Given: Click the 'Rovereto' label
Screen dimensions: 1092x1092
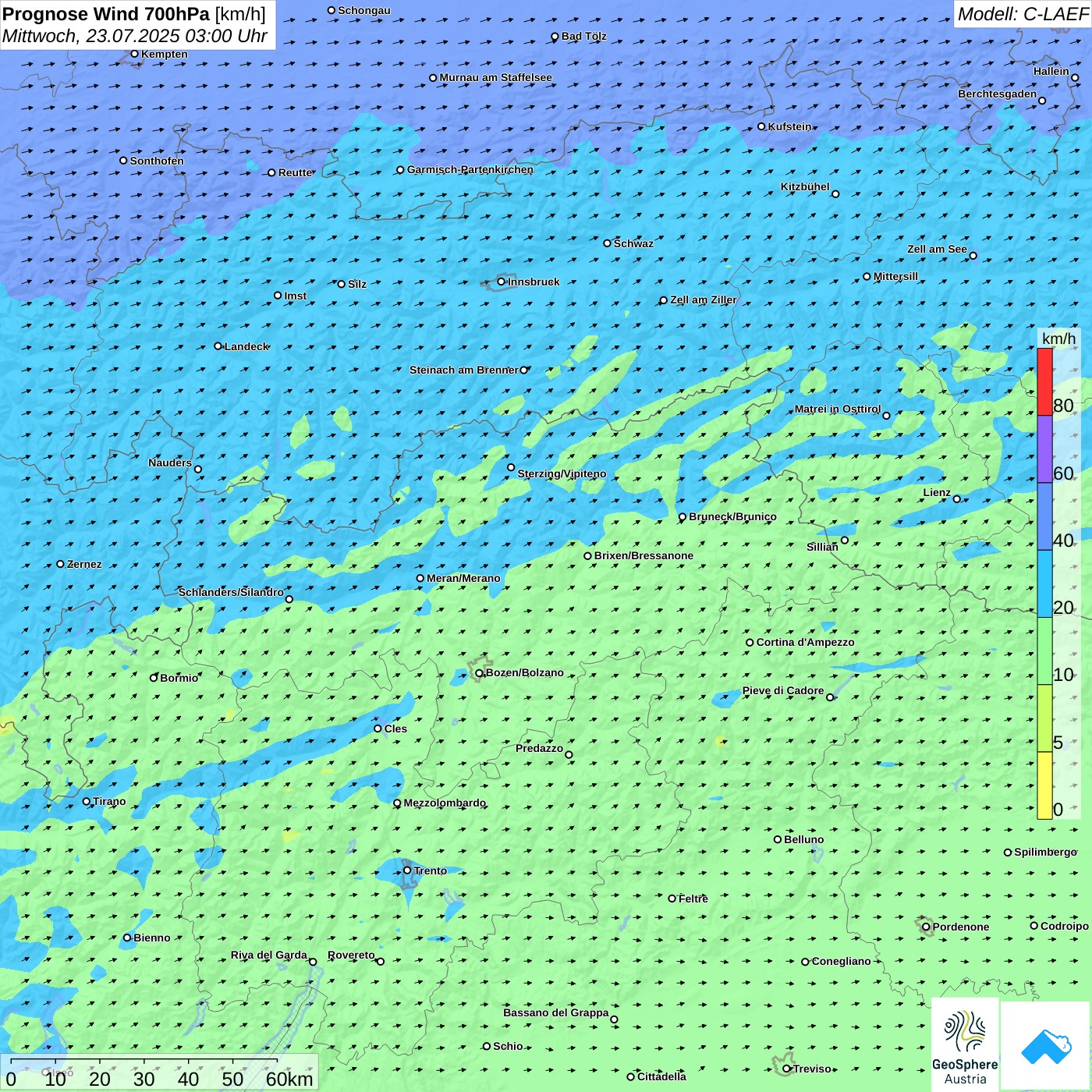Looking at the screenshot, I should coord(352,955).
